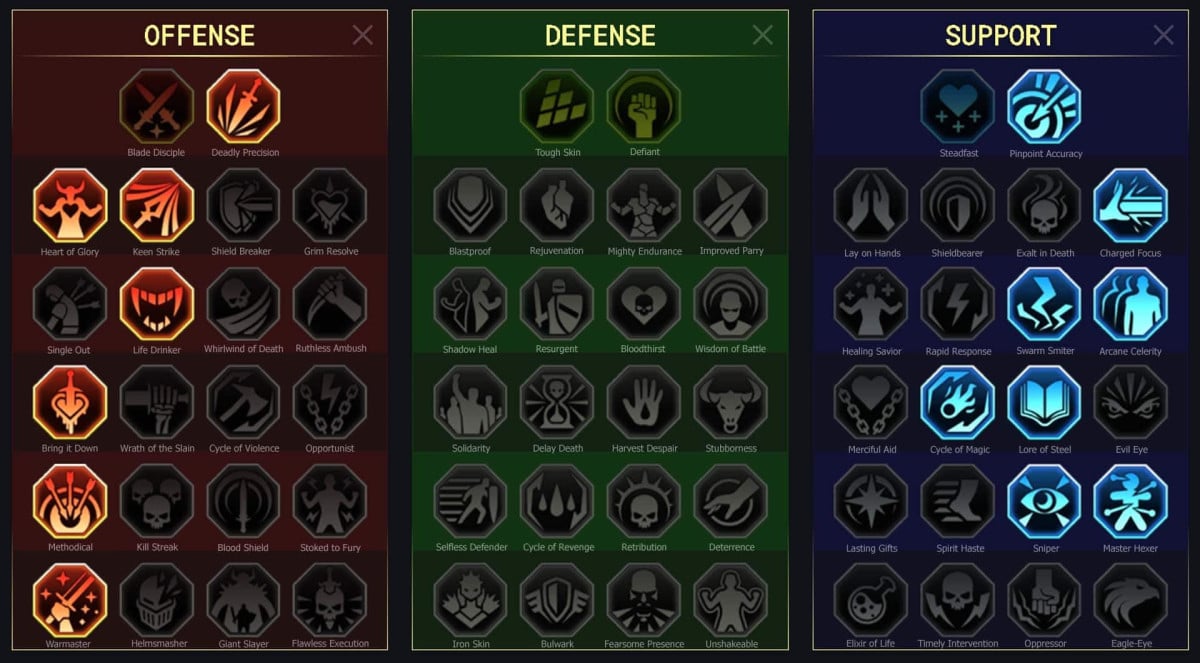Choose the Delay Death hourglass icon
The height and width of the screenshot is (663, 1200).
click(557, 402)
